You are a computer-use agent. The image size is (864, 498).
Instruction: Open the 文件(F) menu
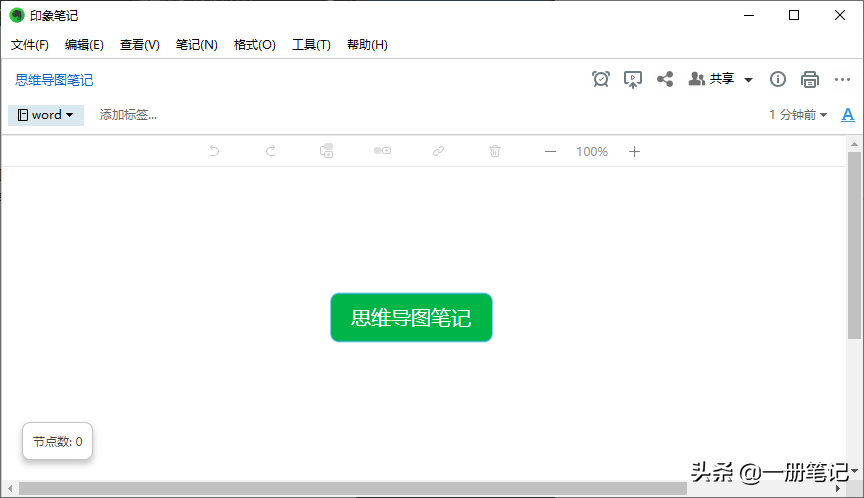(30, 45)
